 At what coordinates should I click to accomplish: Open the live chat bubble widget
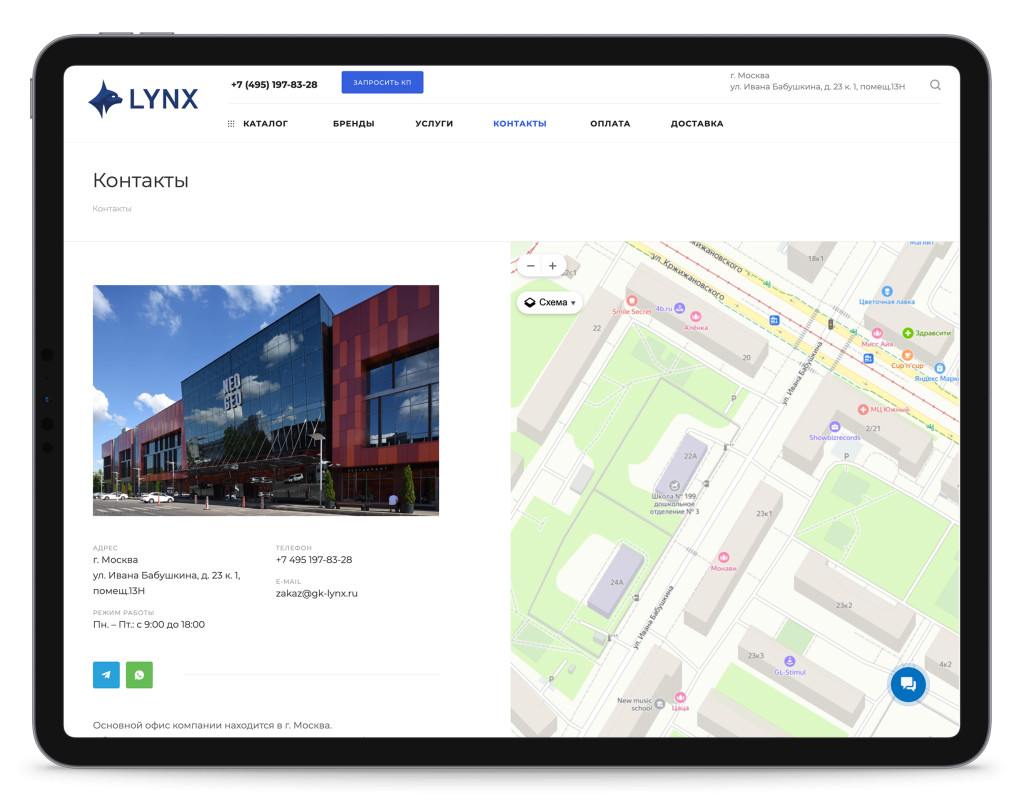[x=908, y=684]
